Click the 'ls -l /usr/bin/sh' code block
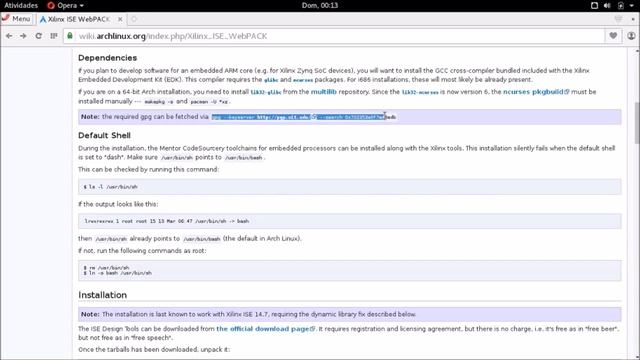Viewport: 640px width, 360px height. pos(349,187)
